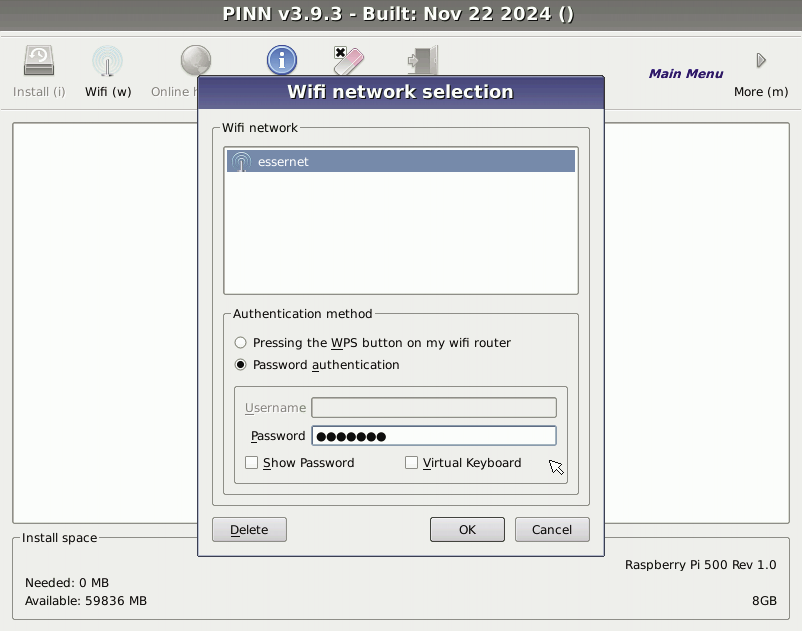Click the Install disk icon in the toolbar

coord(38,60)
